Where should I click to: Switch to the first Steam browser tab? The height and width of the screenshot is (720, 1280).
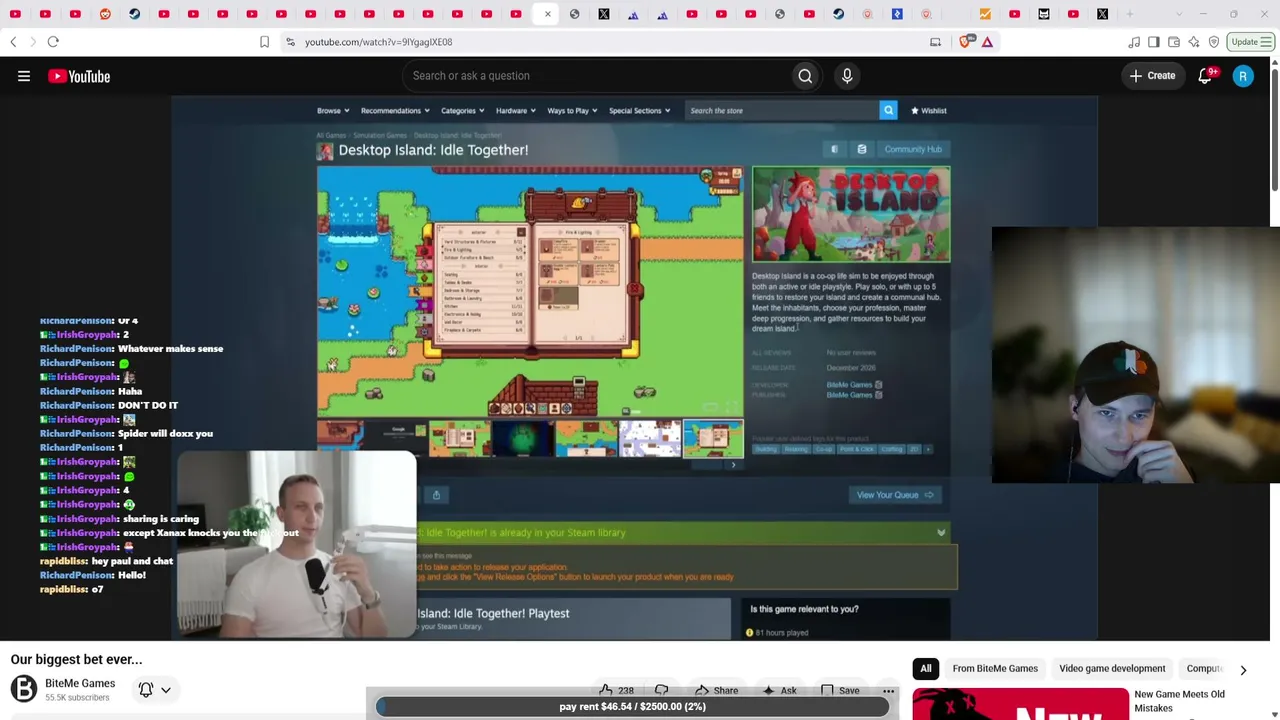[x=134, y=14]
